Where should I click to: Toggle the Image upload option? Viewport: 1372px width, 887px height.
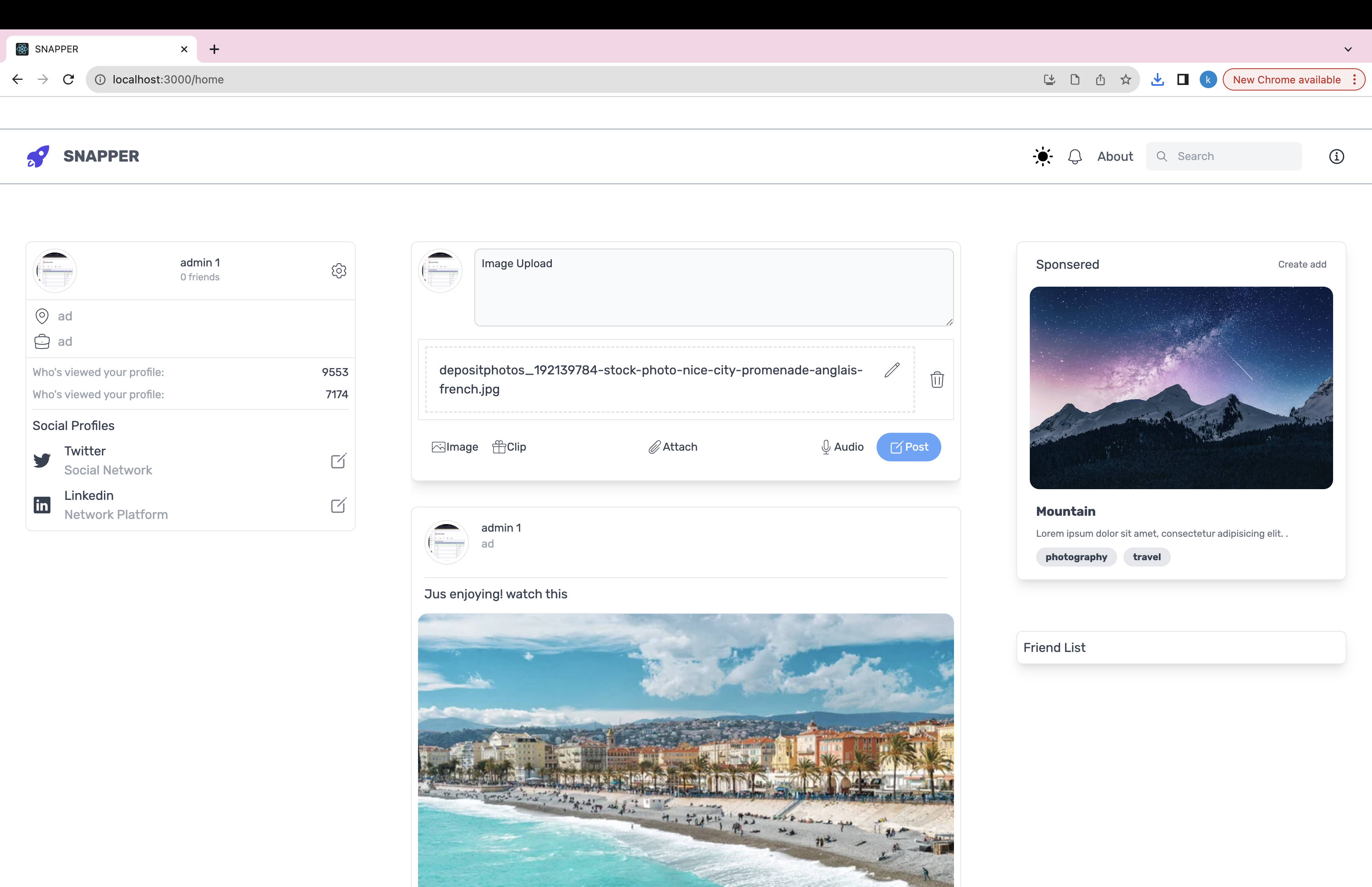(x=454, y=447)
